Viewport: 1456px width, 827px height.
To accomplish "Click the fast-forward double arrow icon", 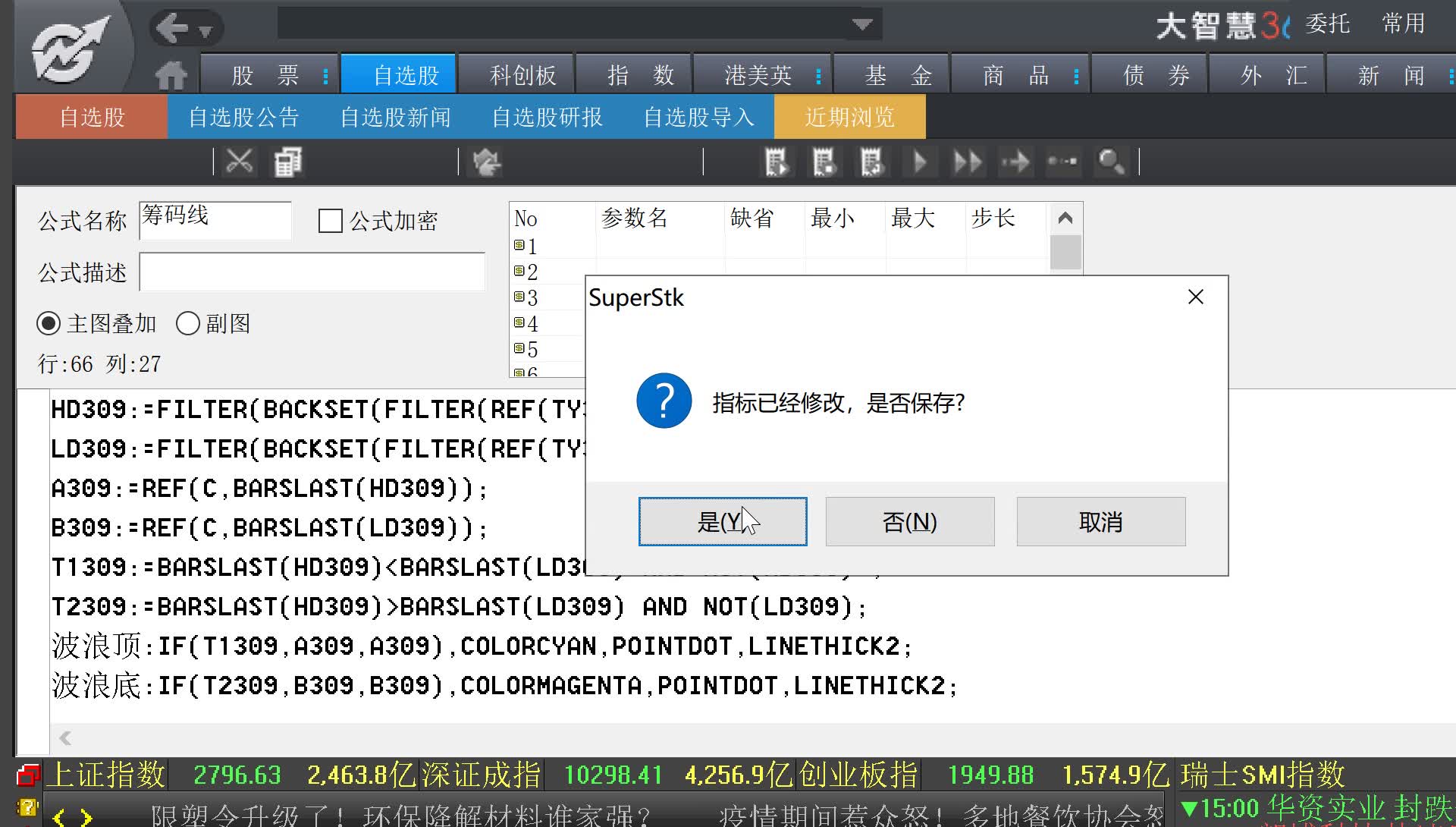I will (968, 162).
